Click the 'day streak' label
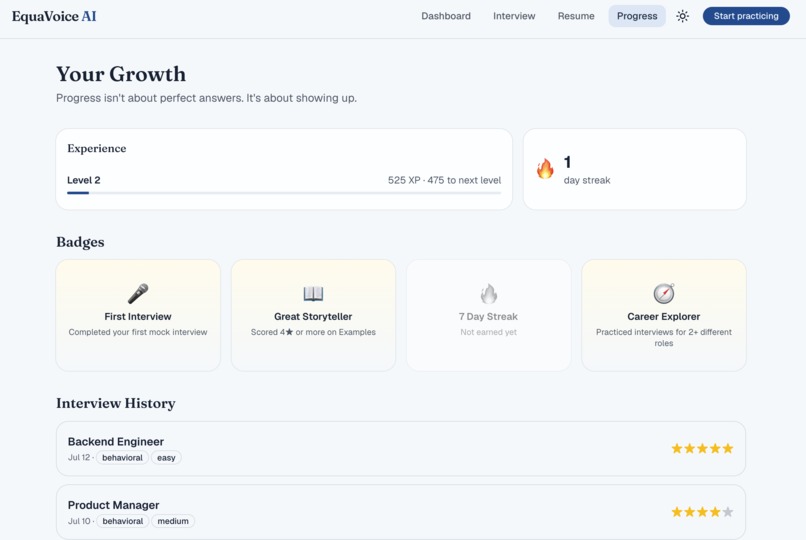The image size is (806, 540). click(587, 180)
